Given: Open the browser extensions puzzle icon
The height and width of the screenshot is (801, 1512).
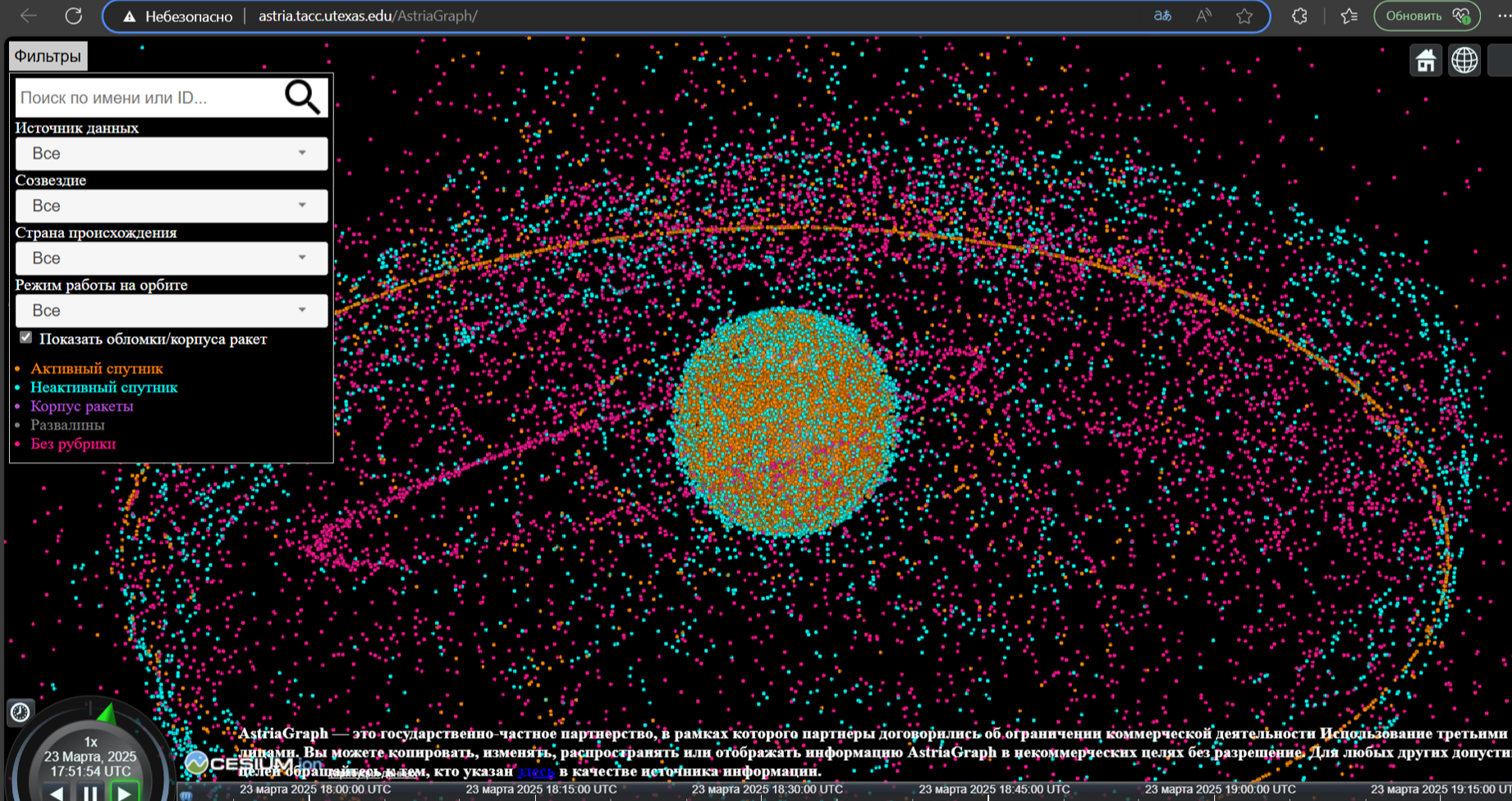Looking at the screenshot, I should 1299,16.
